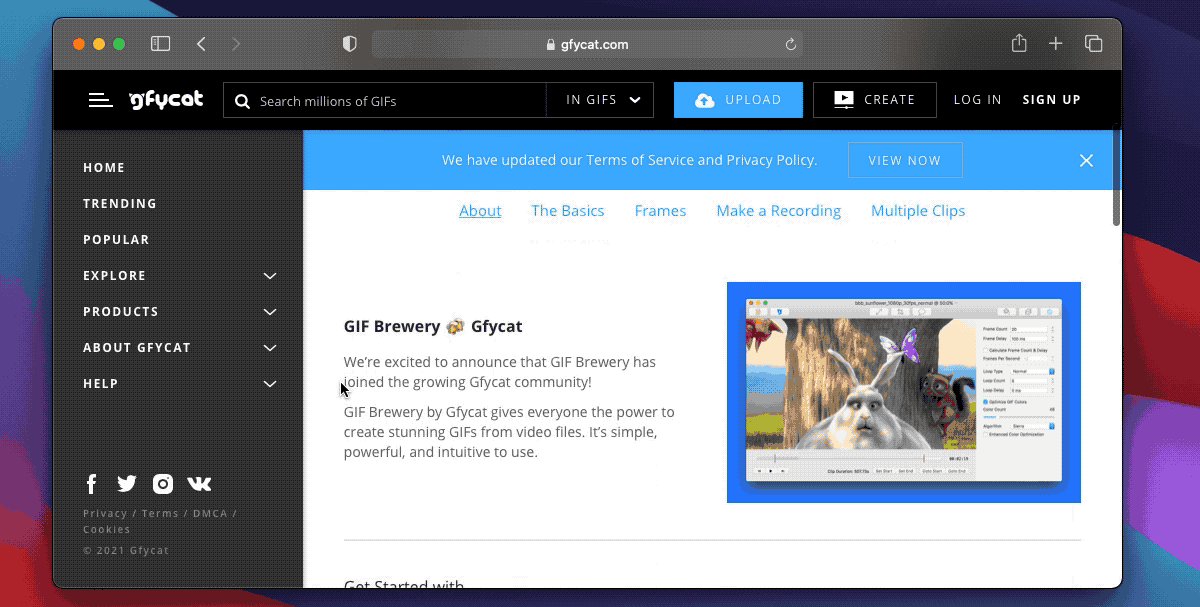Expand the ABOUT GFYCAT sidebar section
Viewport: 1200px width, 607px height.
point(269,348)
